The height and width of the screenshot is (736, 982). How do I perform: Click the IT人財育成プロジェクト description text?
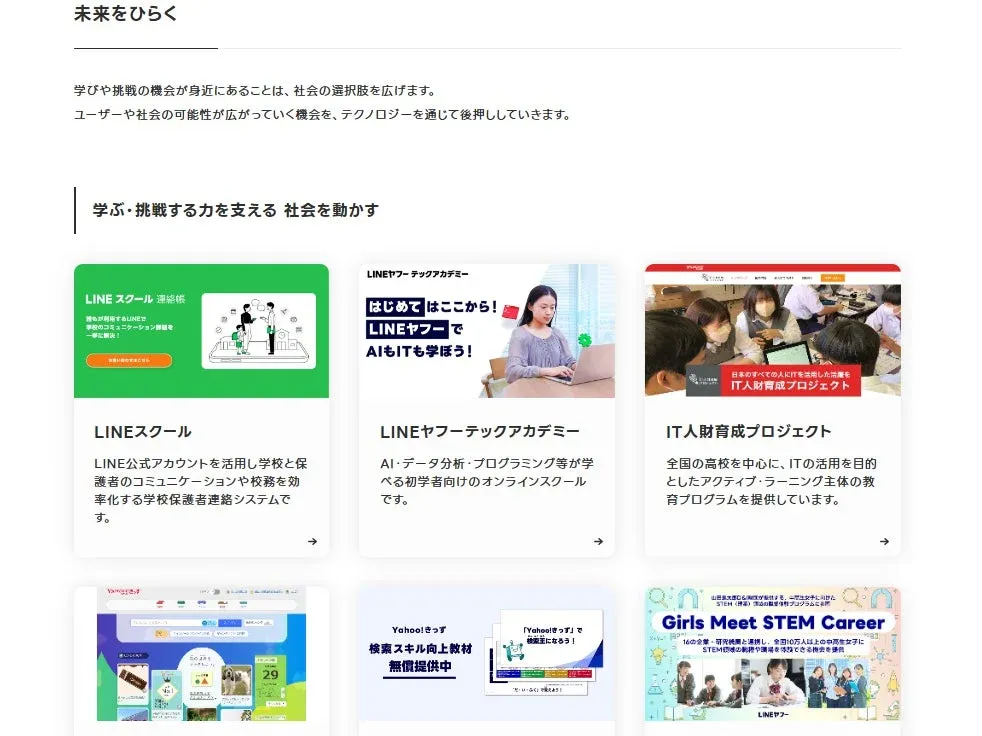(772, 483)
